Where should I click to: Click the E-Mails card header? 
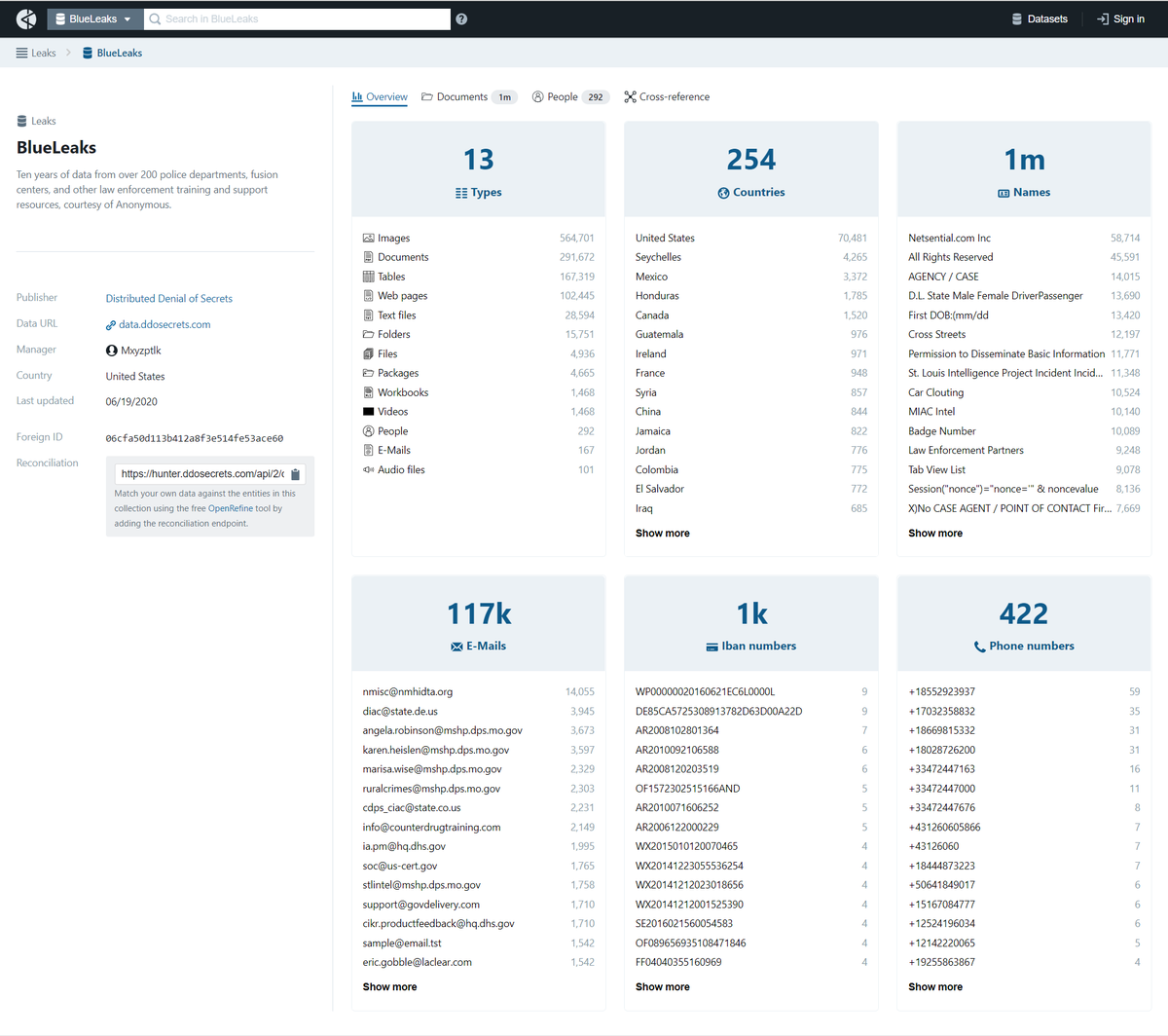(479, 623)
